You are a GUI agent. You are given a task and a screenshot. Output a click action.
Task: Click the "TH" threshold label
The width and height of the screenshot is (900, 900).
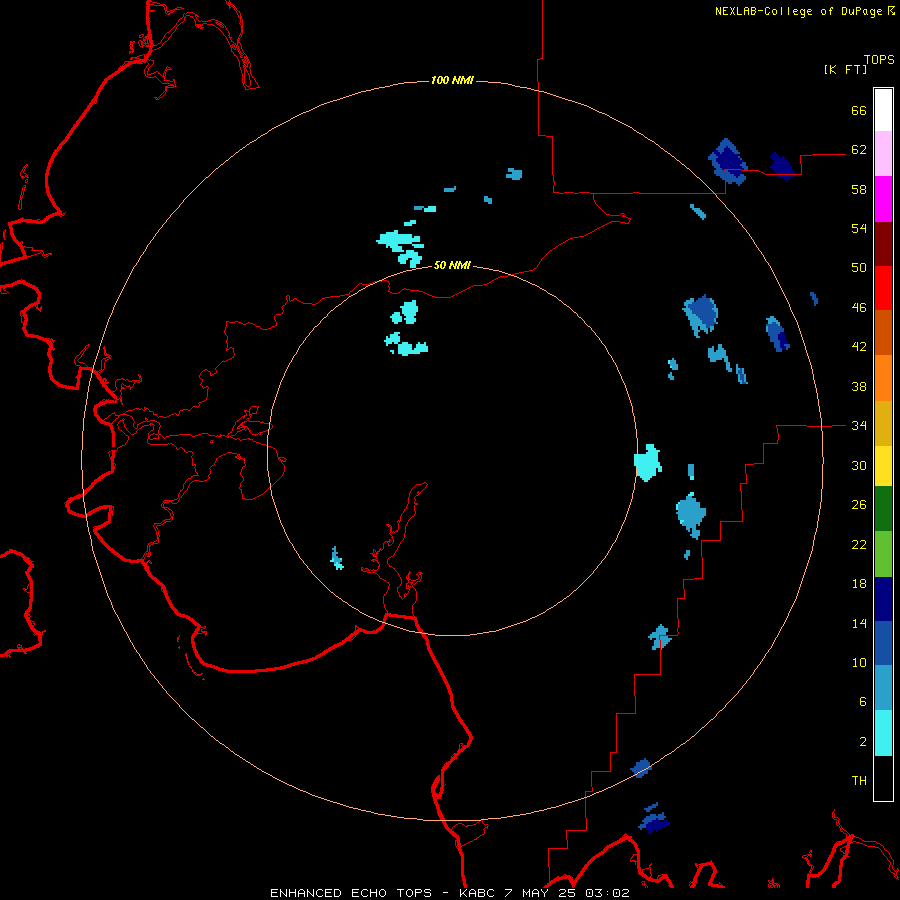tap(859, 781)
